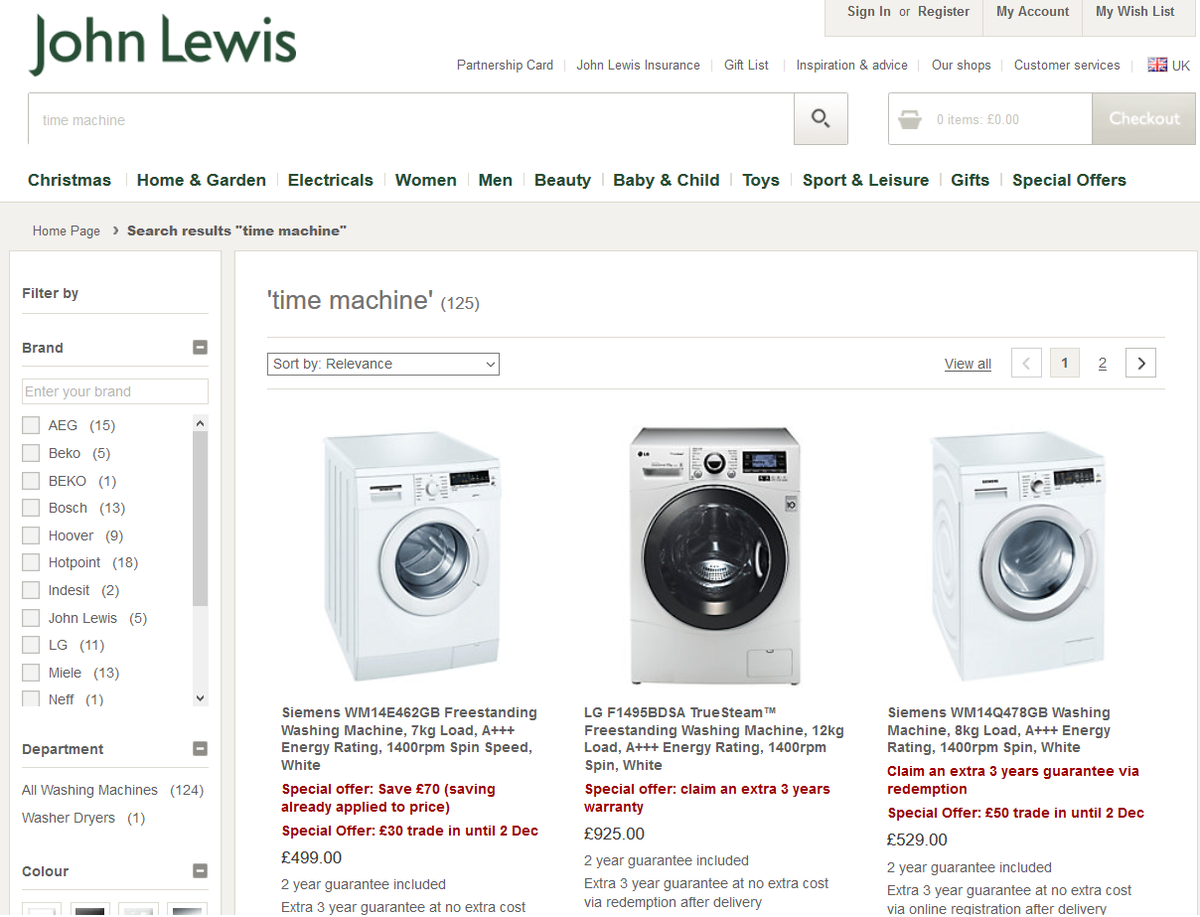Open the Partnership Card link

[x=505, y=65]
